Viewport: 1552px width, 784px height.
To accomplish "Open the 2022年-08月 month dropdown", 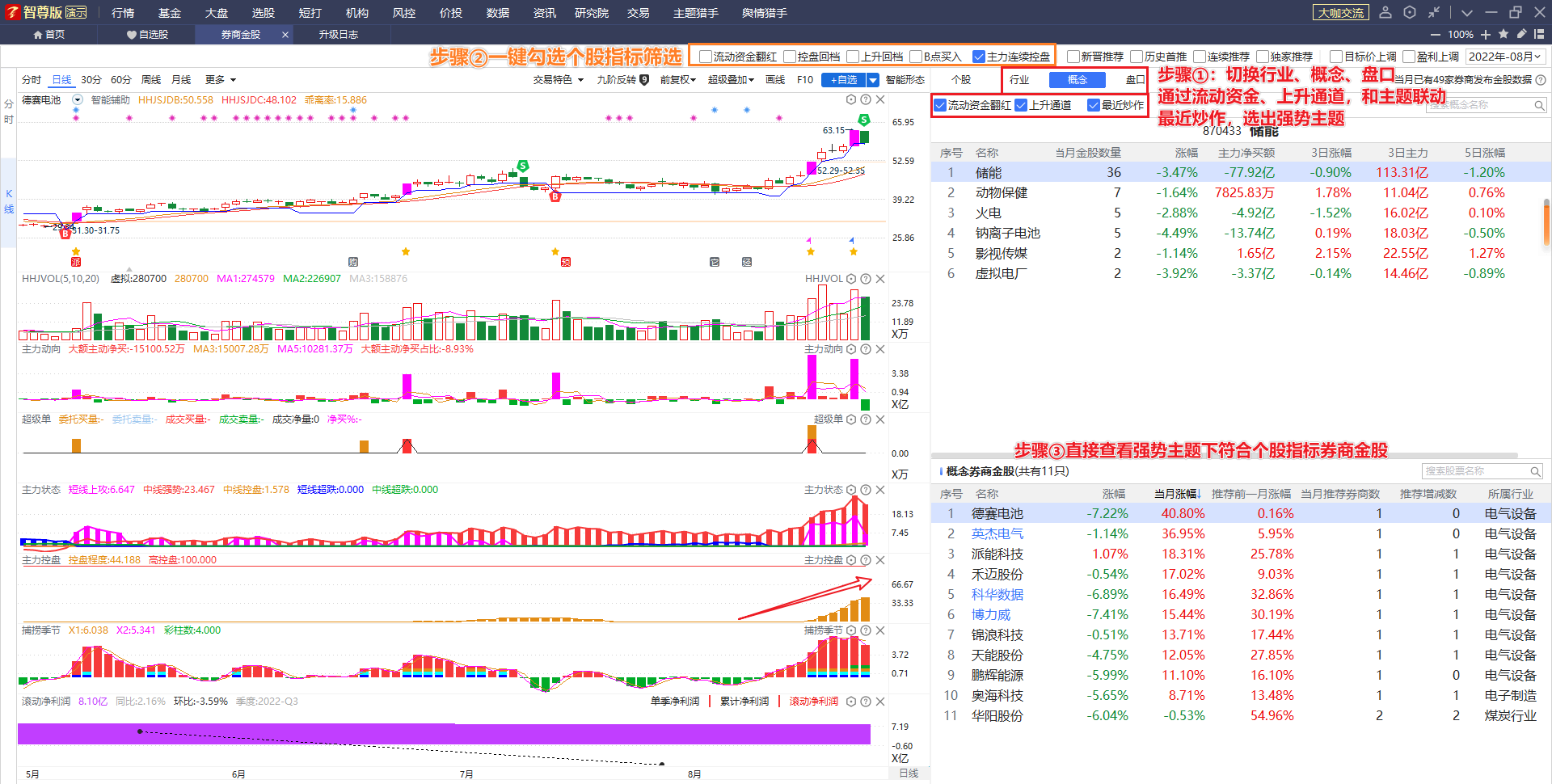I will [x=1506, y=57].
